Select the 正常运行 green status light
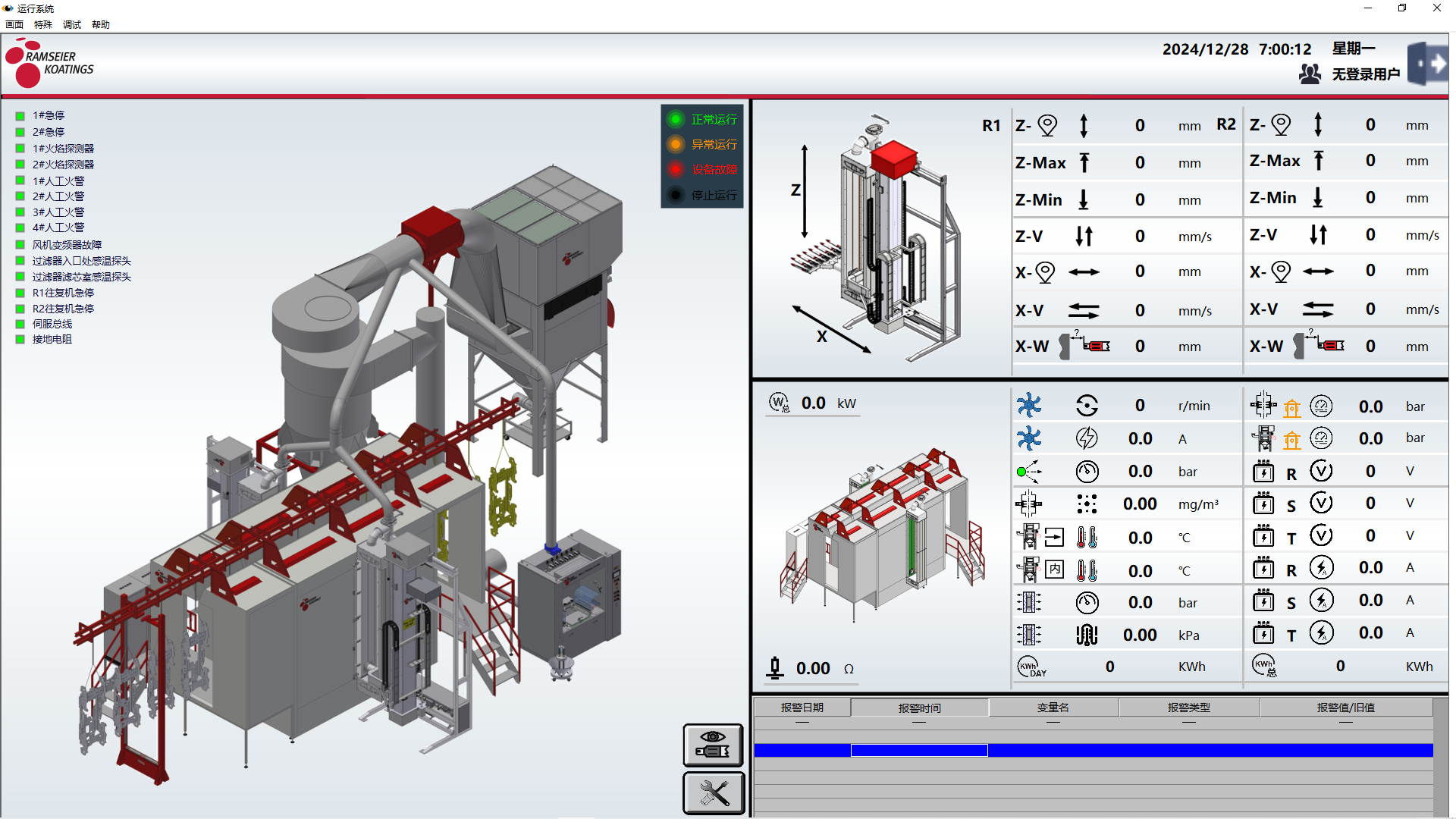This screenshot has width=1456, height=819. click(675, 119)
